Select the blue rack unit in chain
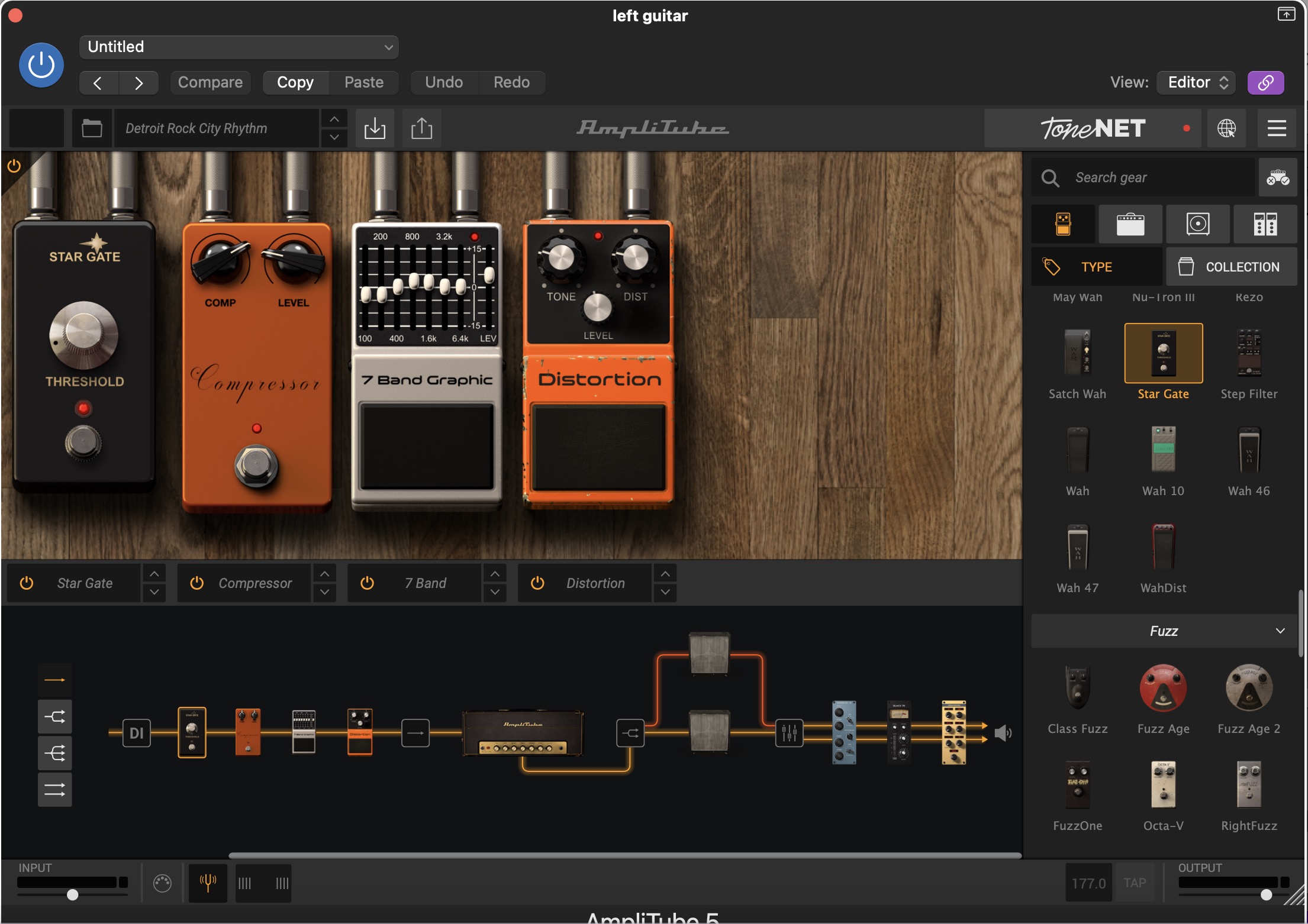This screenshot has width=1308, height=924. coord(844,732)
